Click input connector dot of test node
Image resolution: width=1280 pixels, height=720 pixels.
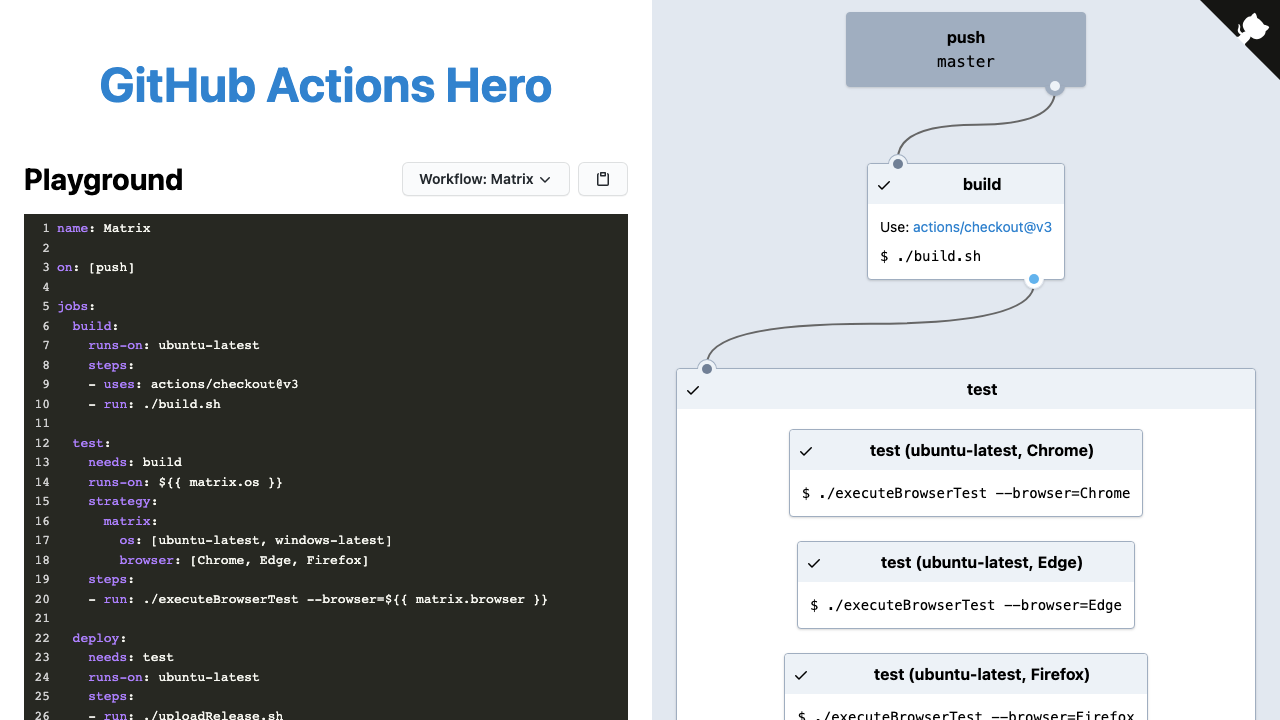pos(707,369)
